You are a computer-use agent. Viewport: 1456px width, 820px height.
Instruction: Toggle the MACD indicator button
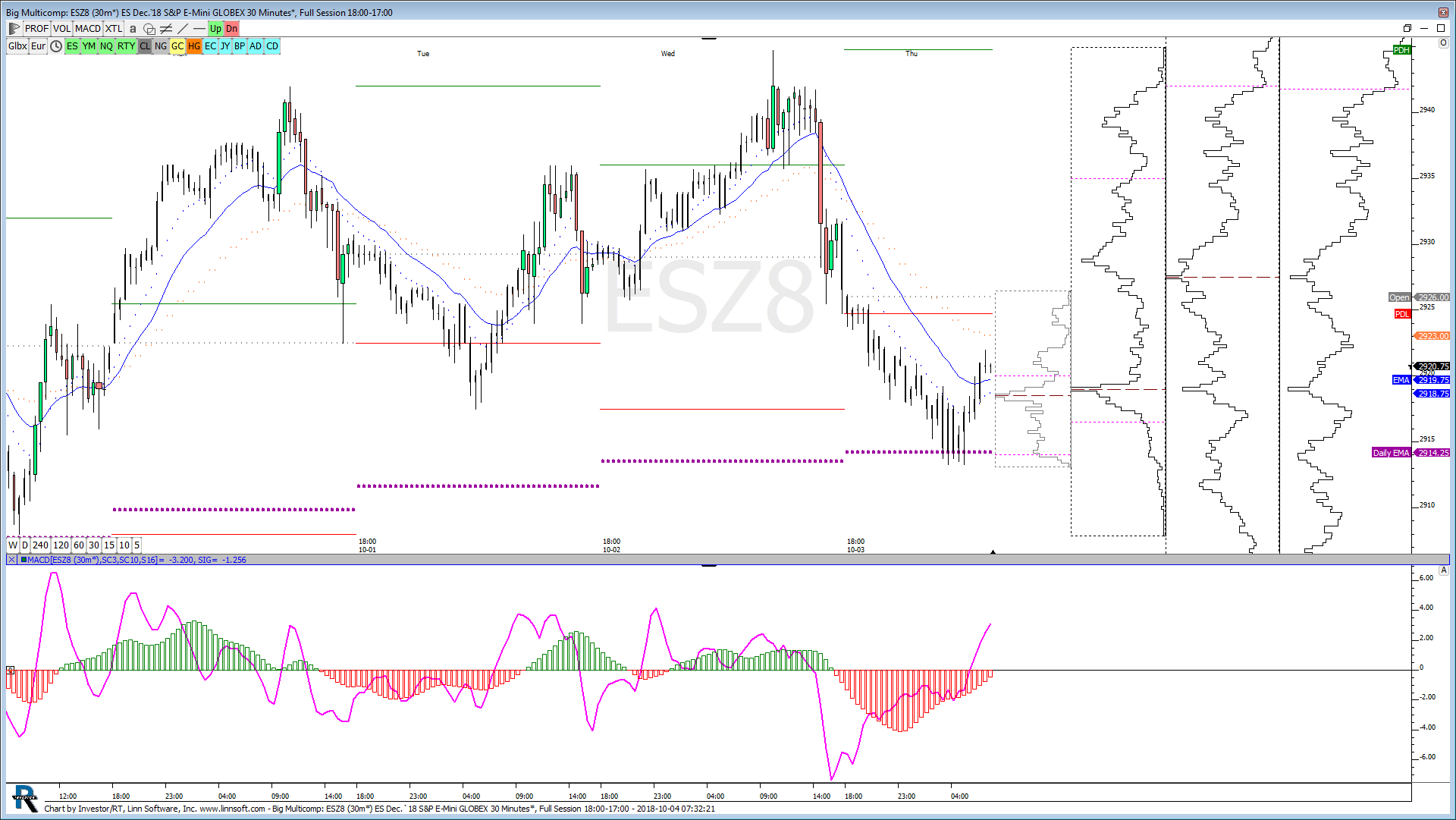tap(88, 29)
